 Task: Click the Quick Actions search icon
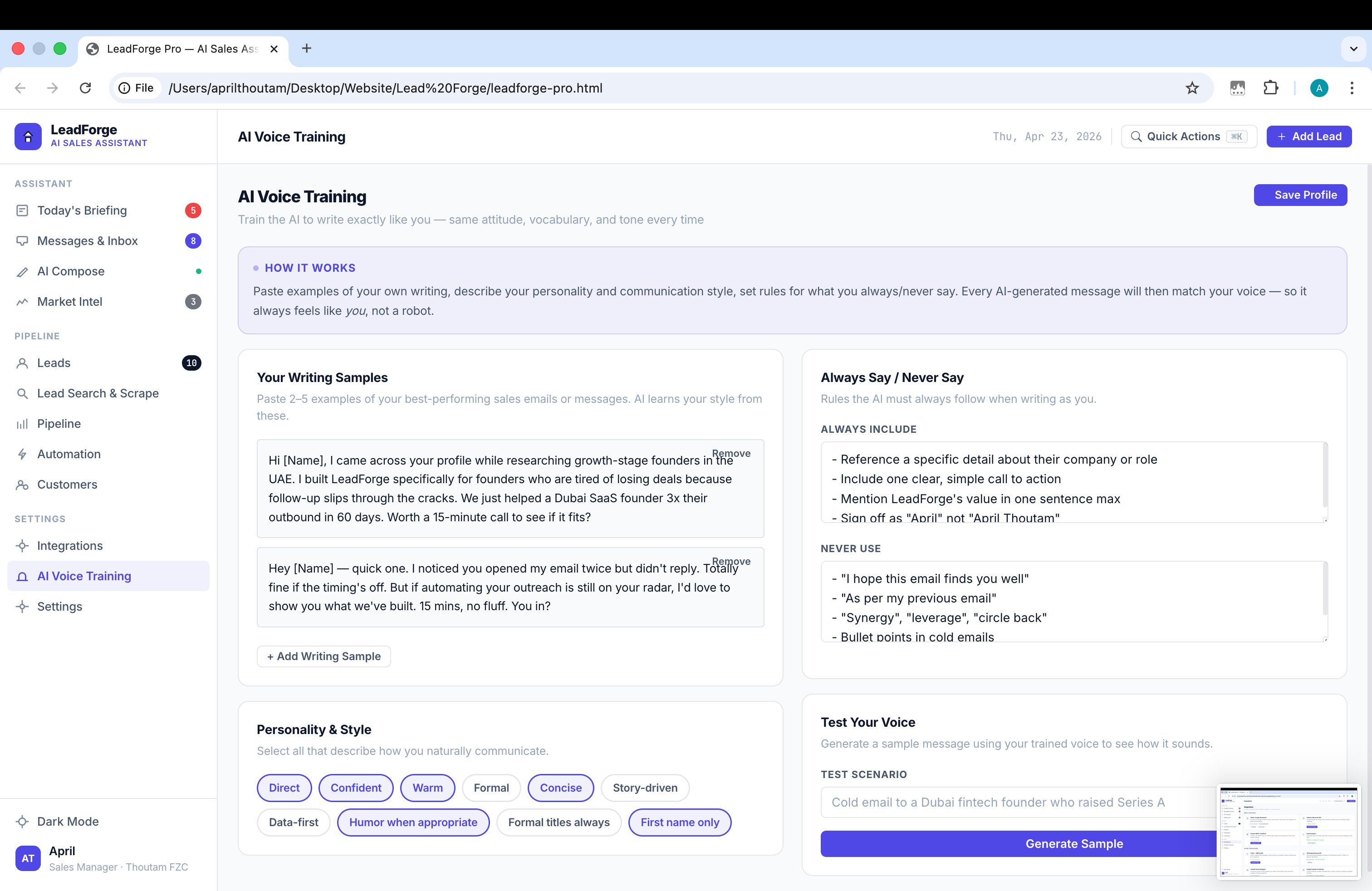coord(1137,136)
